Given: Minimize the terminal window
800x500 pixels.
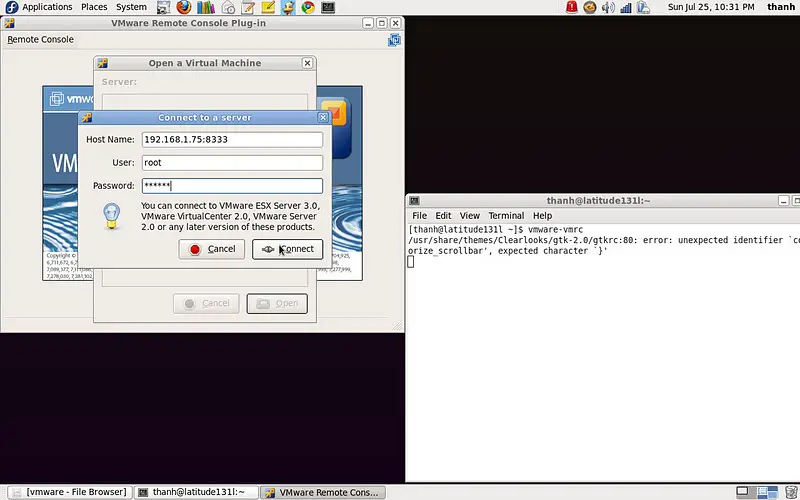Looking at the screenshot, I should (x=784, y=201).
